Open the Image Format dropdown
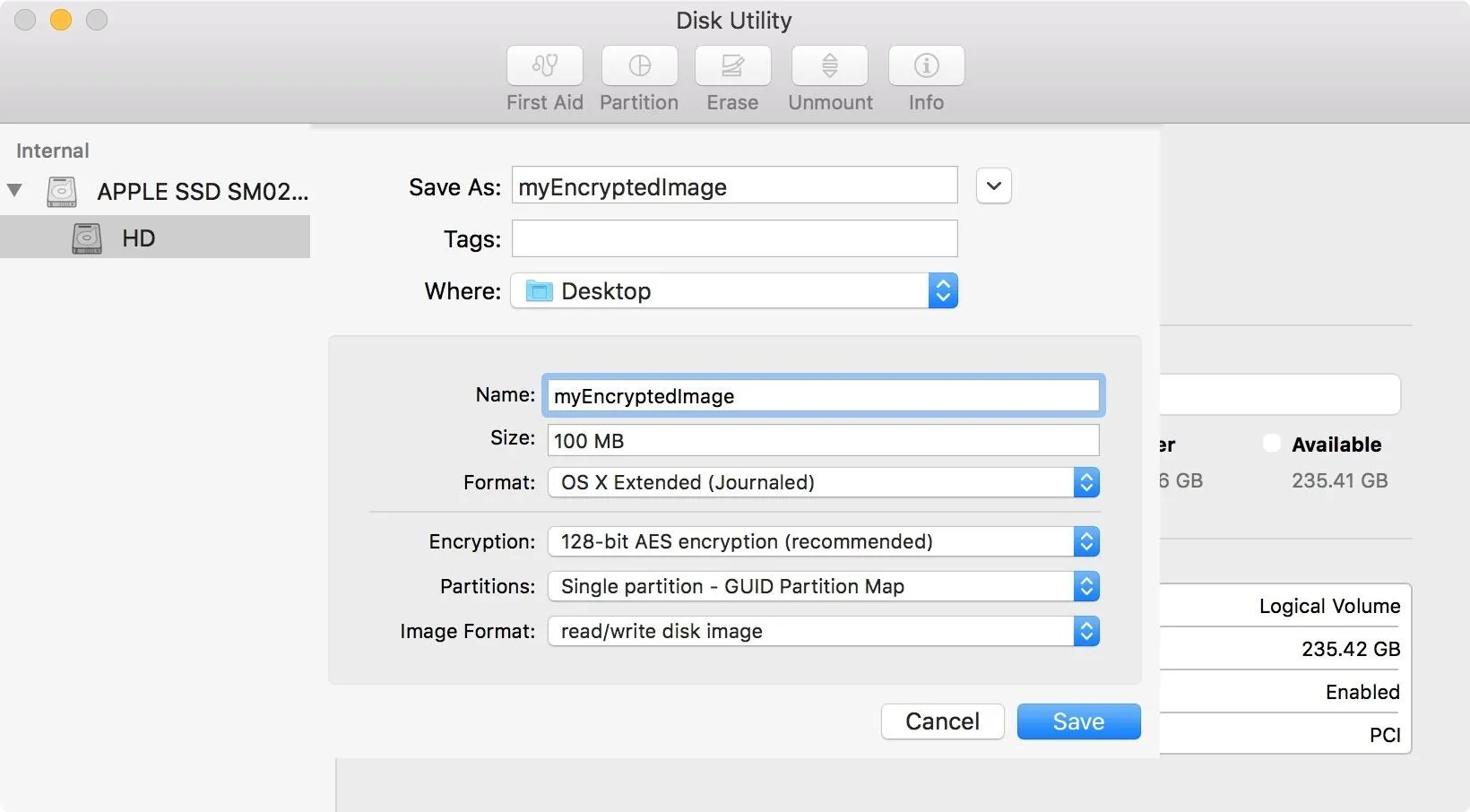This screenshot has height=812, width=1470. (x=824, y=631)
